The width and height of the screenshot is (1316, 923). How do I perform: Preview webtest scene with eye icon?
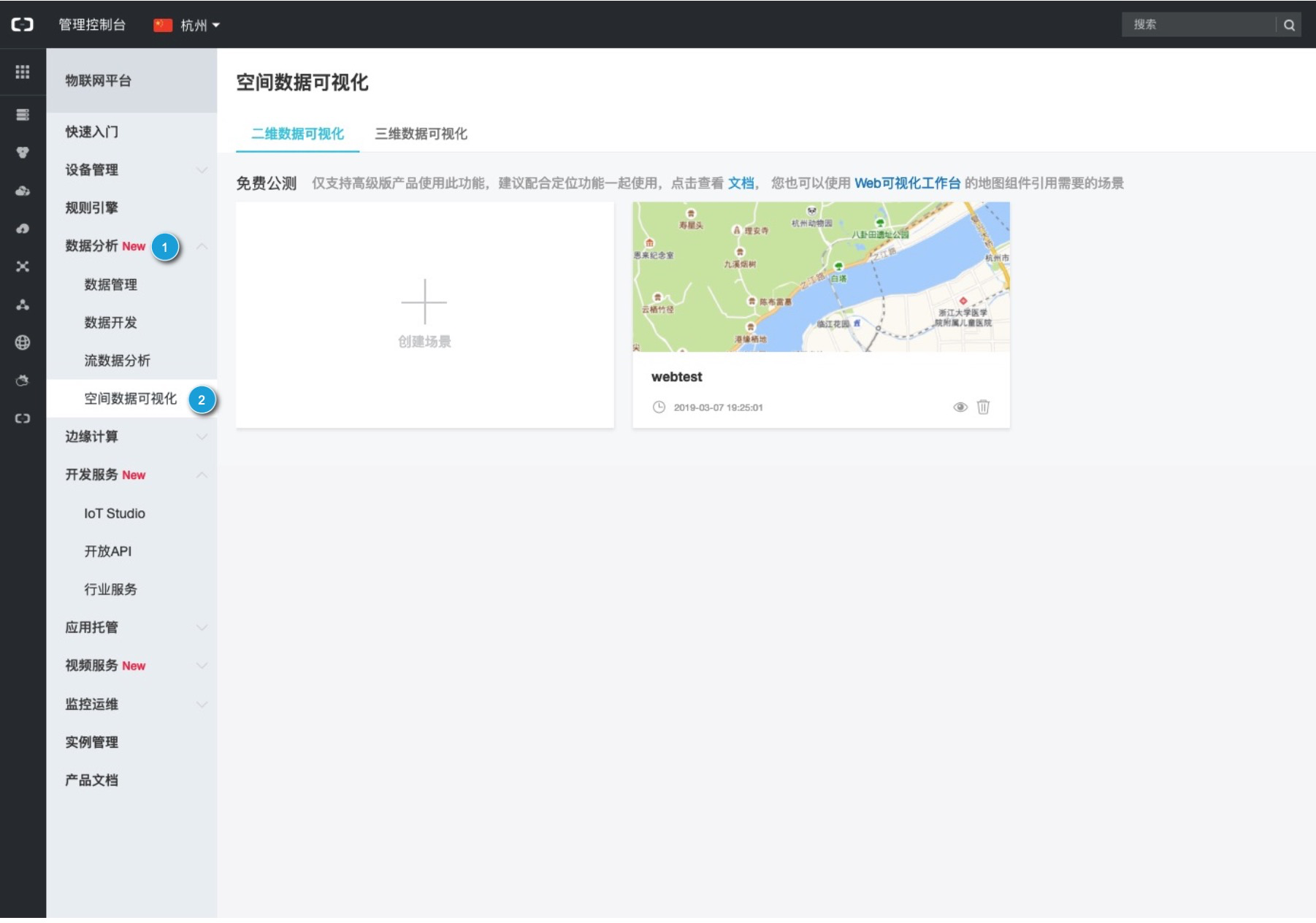[x=960, y=407]
